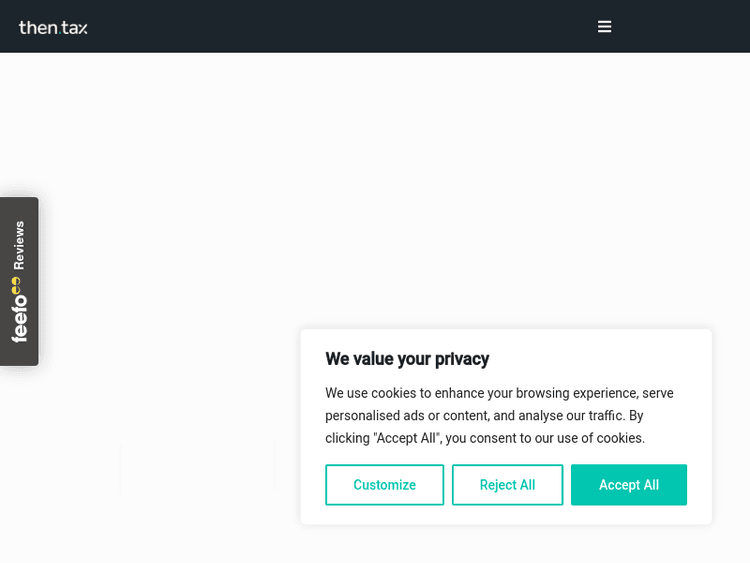The image size is (750, 563).
Task: Click "Accept All" quoted in consent text
Action: [x=407, y=438]
